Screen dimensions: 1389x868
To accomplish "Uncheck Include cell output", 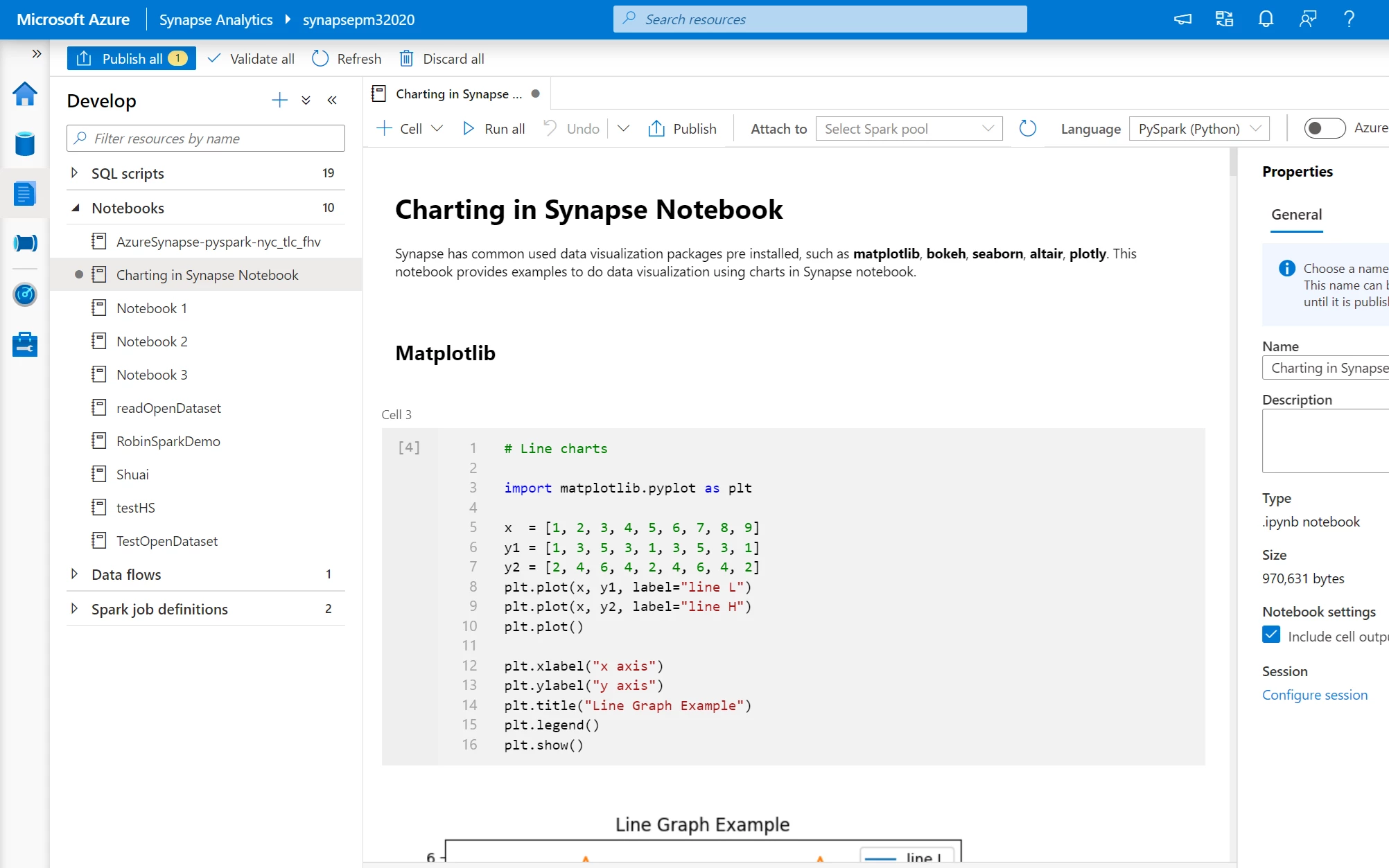I will (x=1271, y=635).
